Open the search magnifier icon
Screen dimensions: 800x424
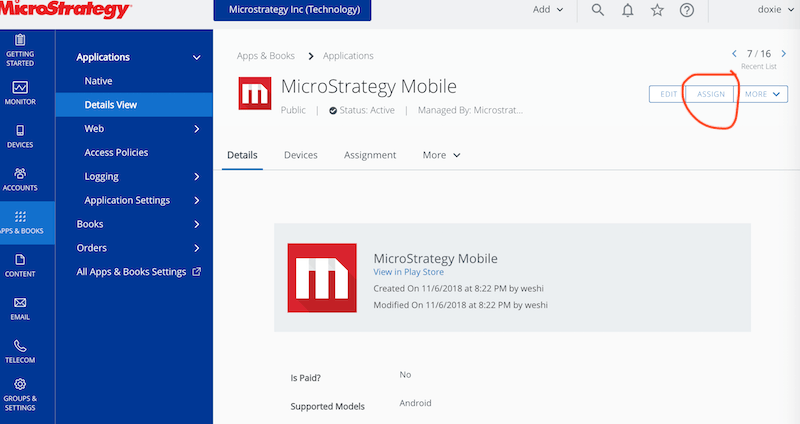tap(597, 10)
